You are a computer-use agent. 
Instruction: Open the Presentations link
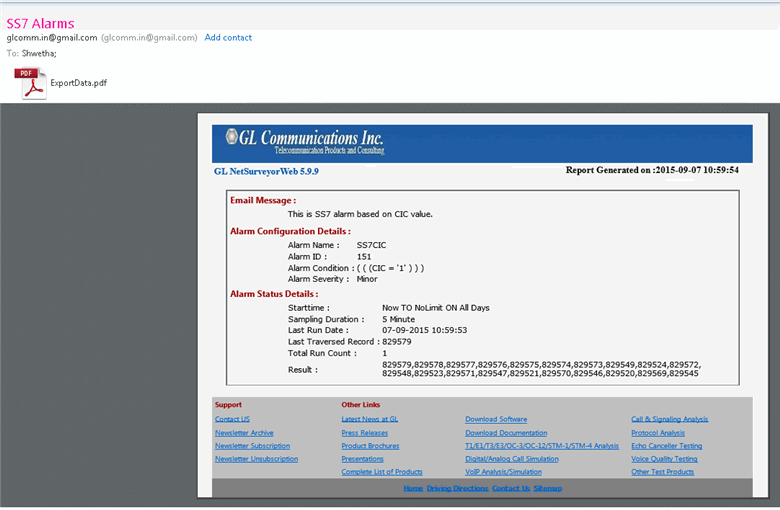(x=362, y=459)
